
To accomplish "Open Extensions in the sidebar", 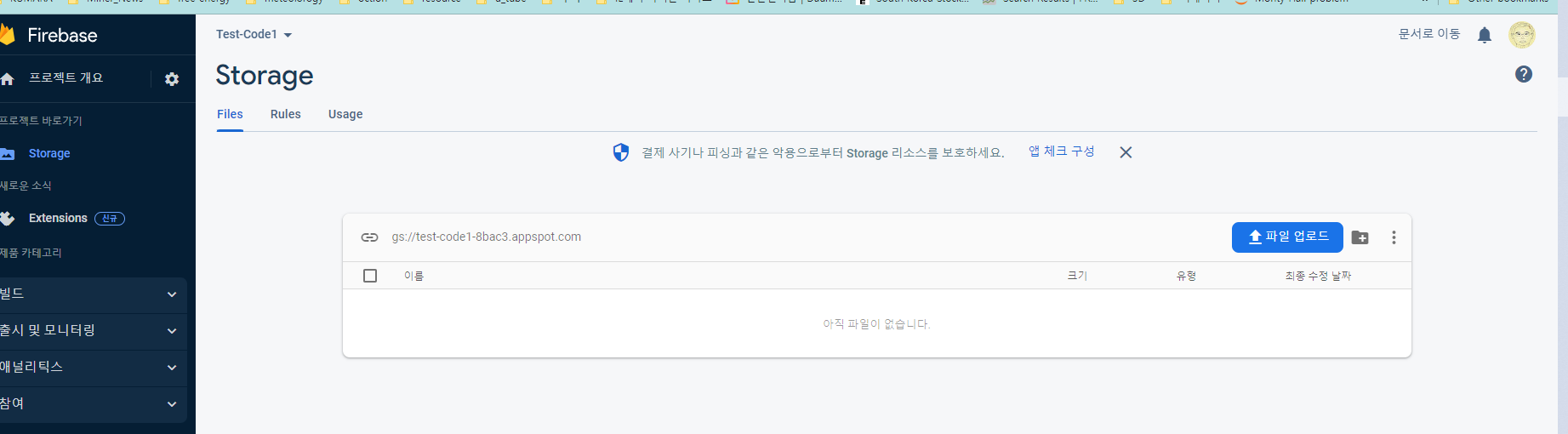I will (58, 219).
